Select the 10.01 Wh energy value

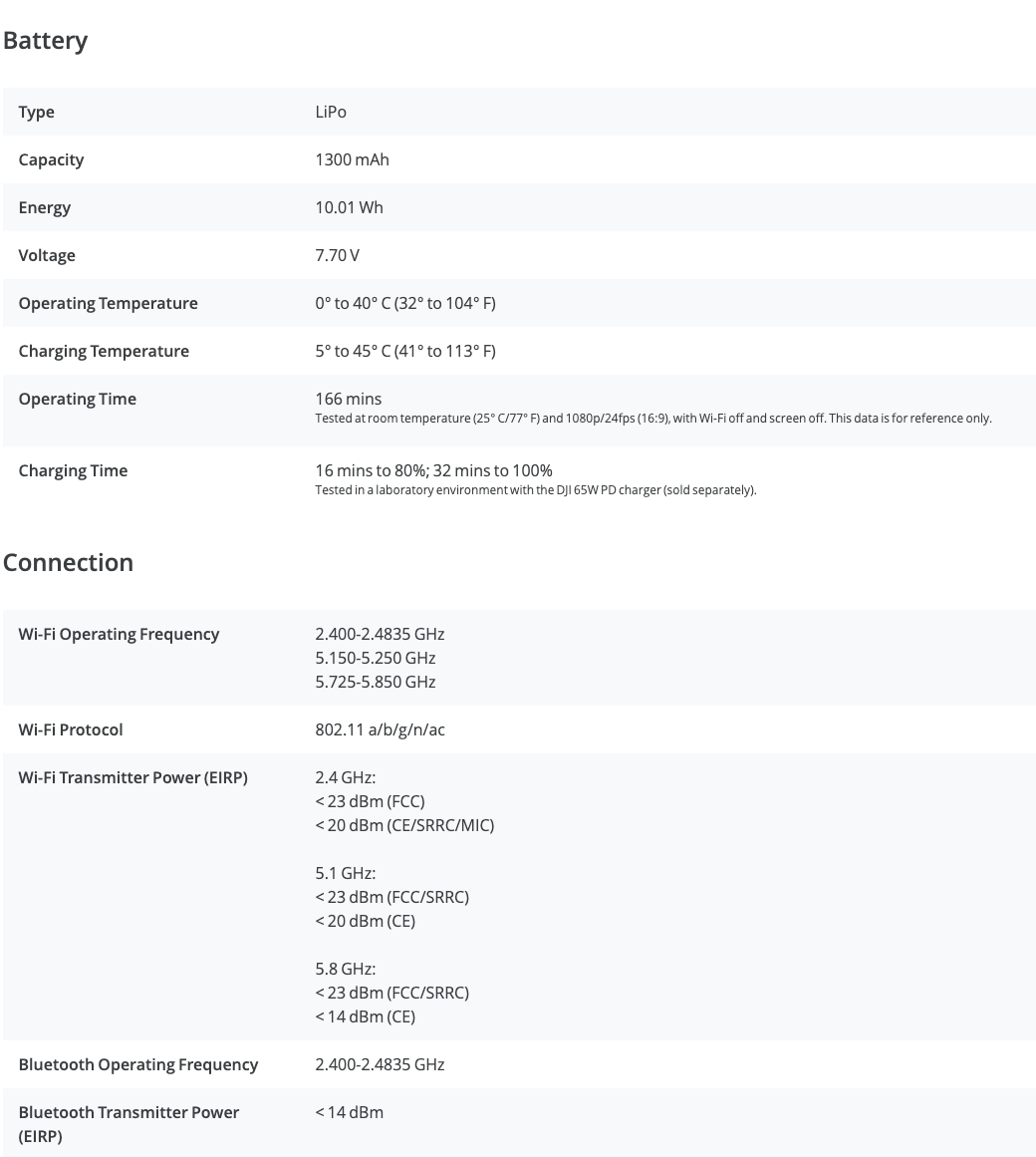pyautogui.click(x=349, y=208)
